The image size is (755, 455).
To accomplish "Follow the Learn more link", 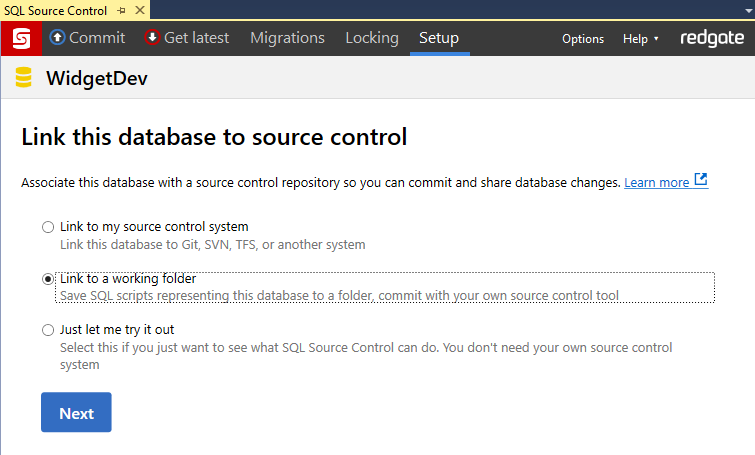I will [656, 182].
